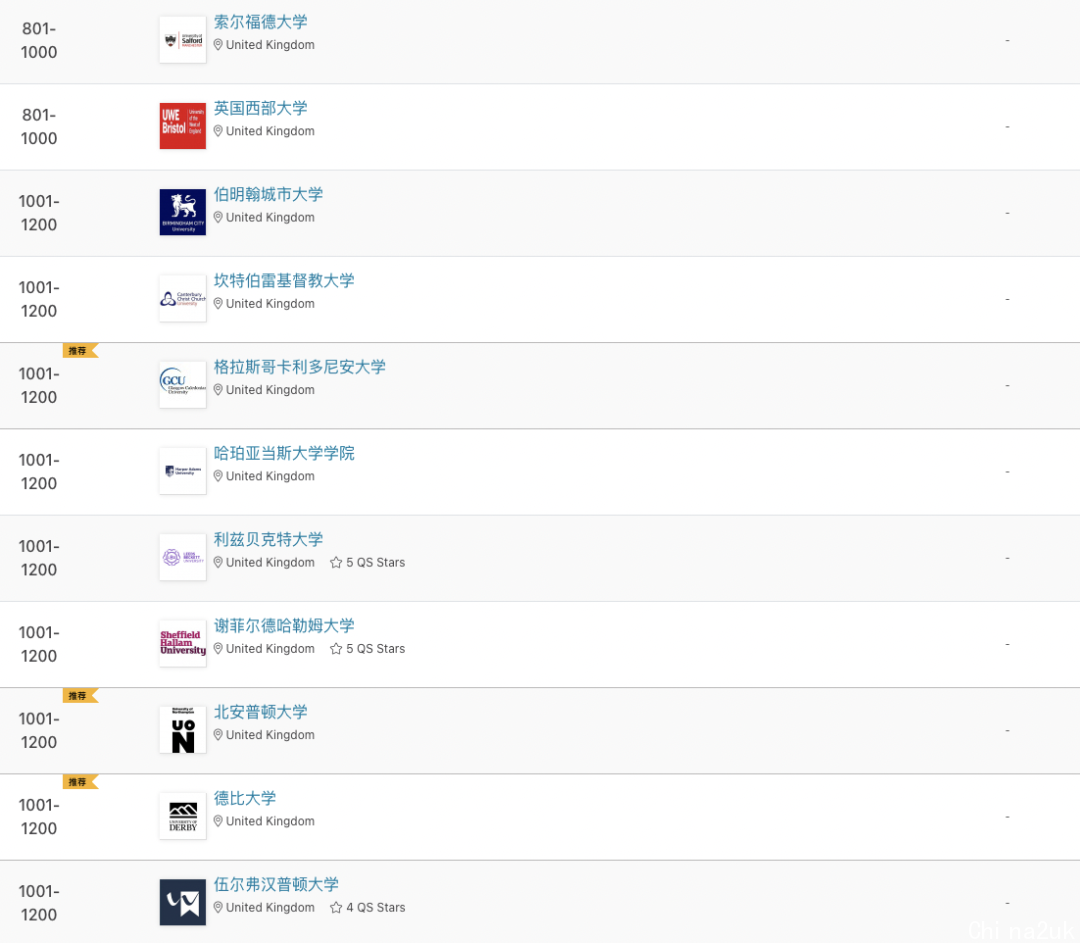The width and height of the screenshot is (1080, 943).
Task: Click the location pin under 利兹贝克特大学
Action: [x=218, y=562]
